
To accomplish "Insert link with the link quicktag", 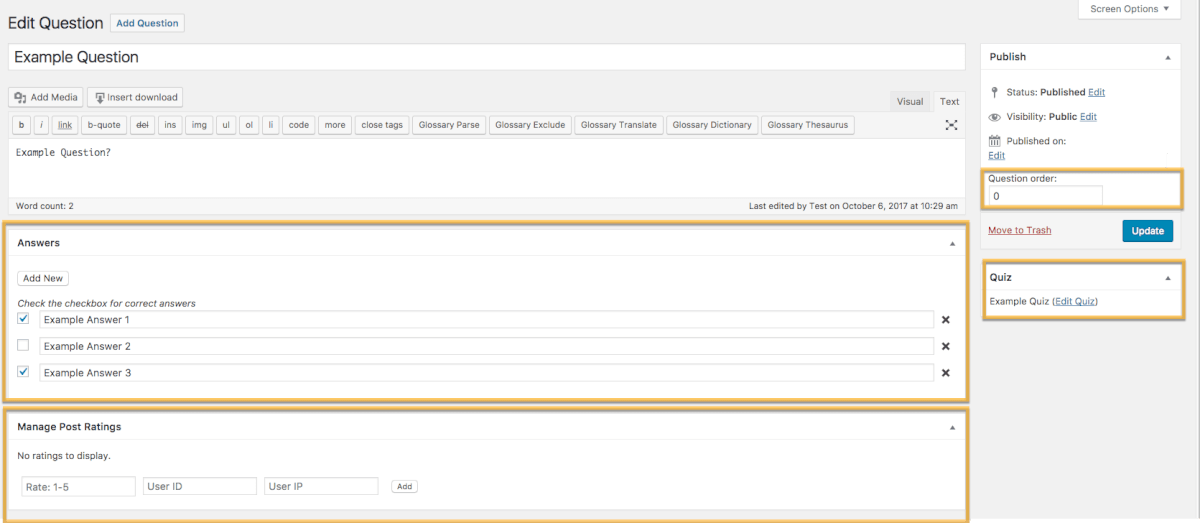I will click(65, 125).
